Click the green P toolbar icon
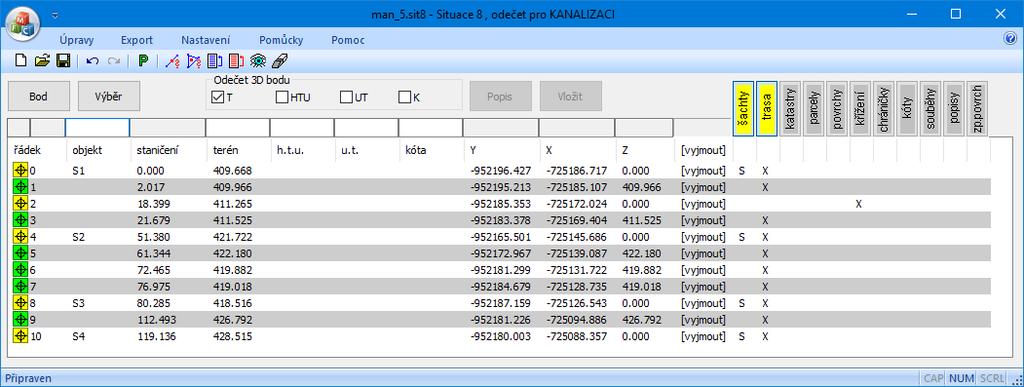The width and height of the screenshot is (1024, 387). [143, 61]
